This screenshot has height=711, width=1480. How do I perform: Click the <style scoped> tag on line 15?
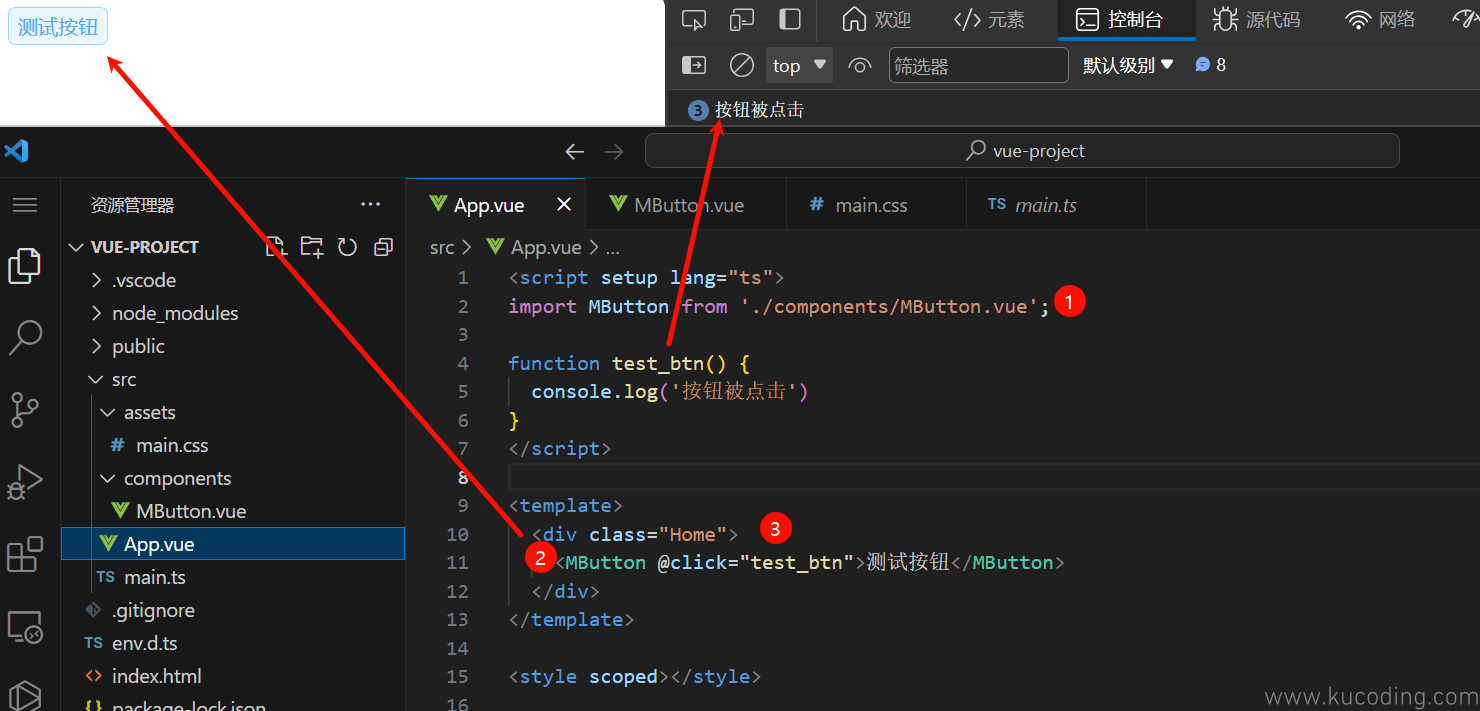click(590, 676)
